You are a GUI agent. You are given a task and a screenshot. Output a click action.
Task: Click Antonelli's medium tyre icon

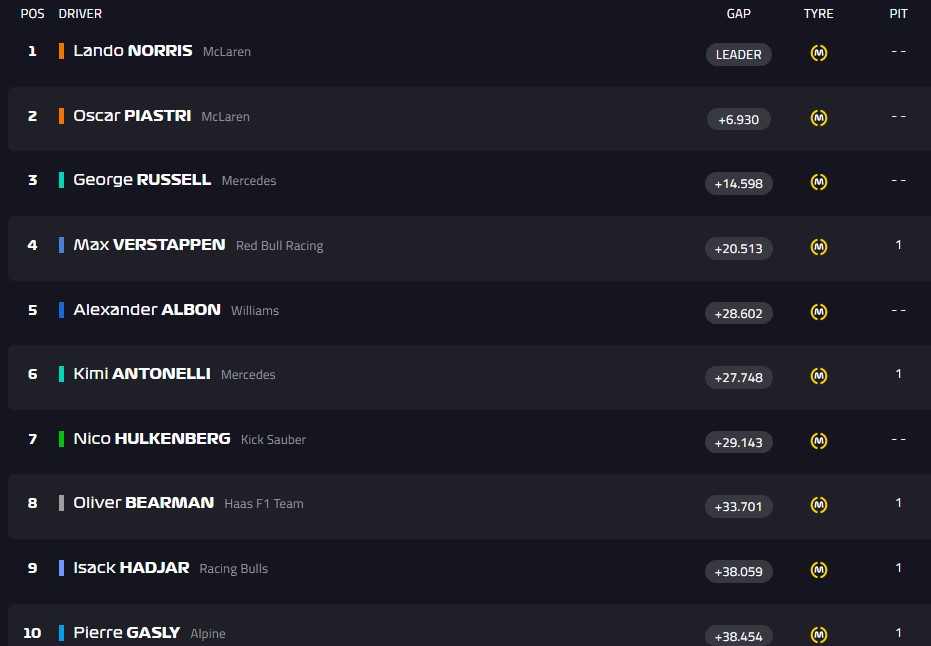[818, 376]
